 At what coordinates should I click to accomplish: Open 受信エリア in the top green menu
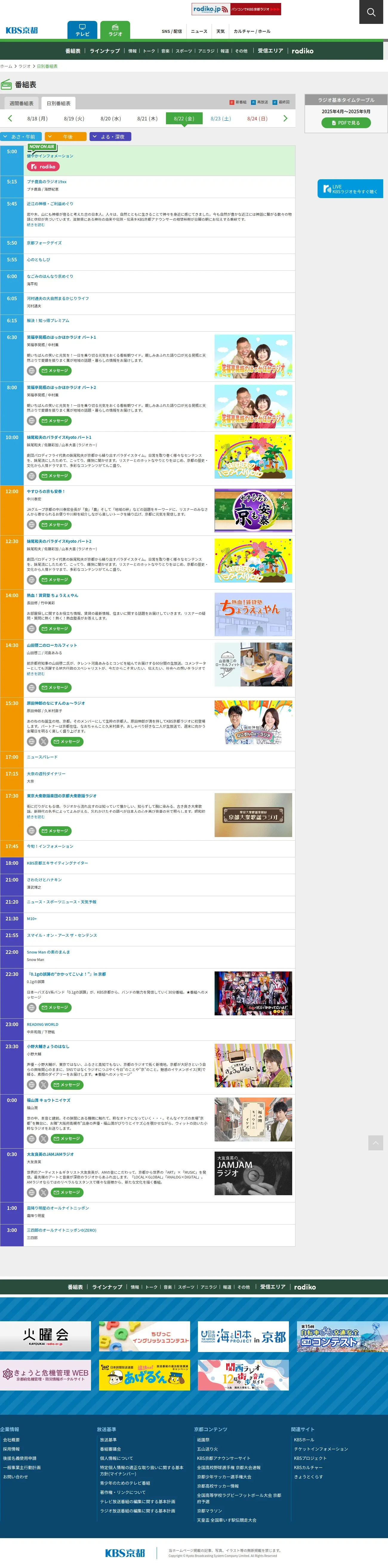tap(271, 51)
